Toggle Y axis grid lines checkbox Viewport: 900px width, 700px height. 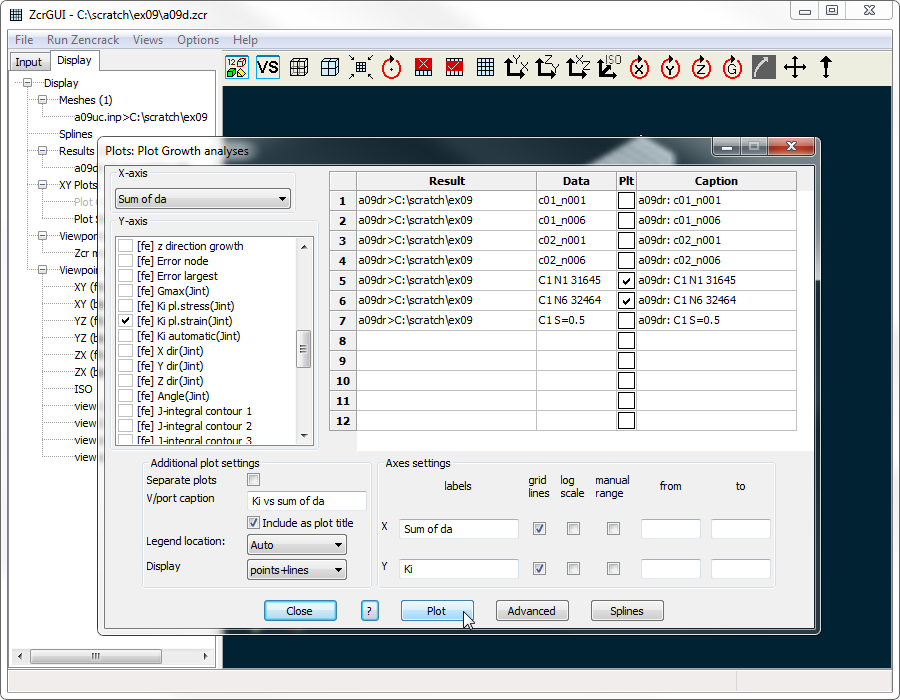(x=539, y=569)
